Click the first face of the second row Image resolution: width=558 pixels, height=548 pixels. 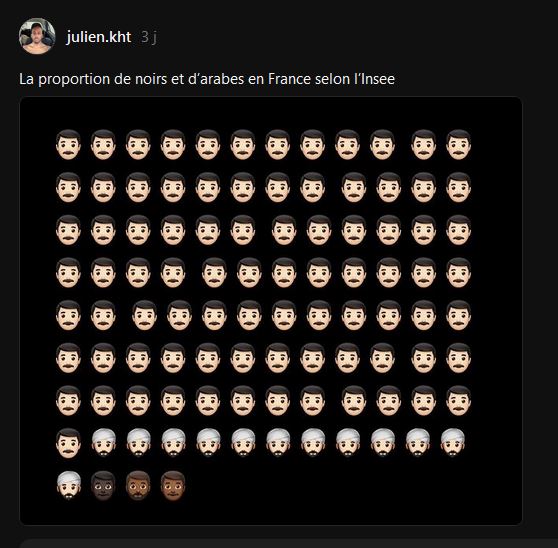[68, 187]
